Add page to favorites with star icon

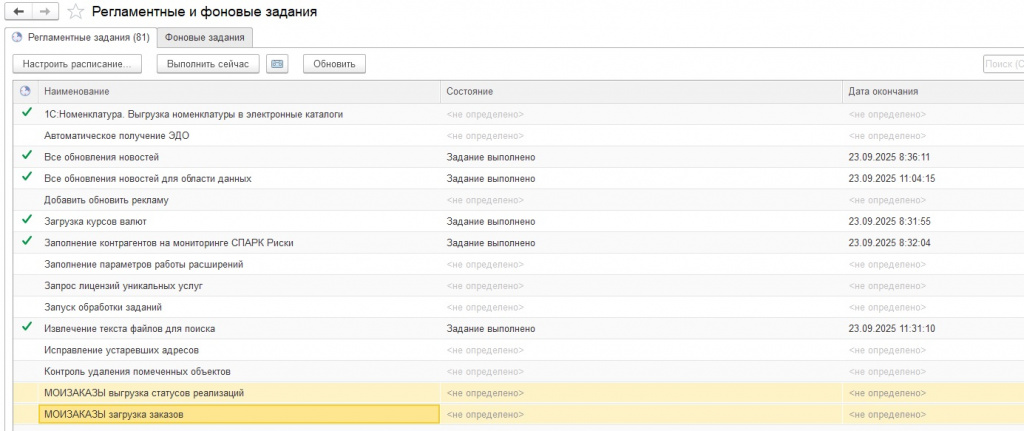point(75,13)
